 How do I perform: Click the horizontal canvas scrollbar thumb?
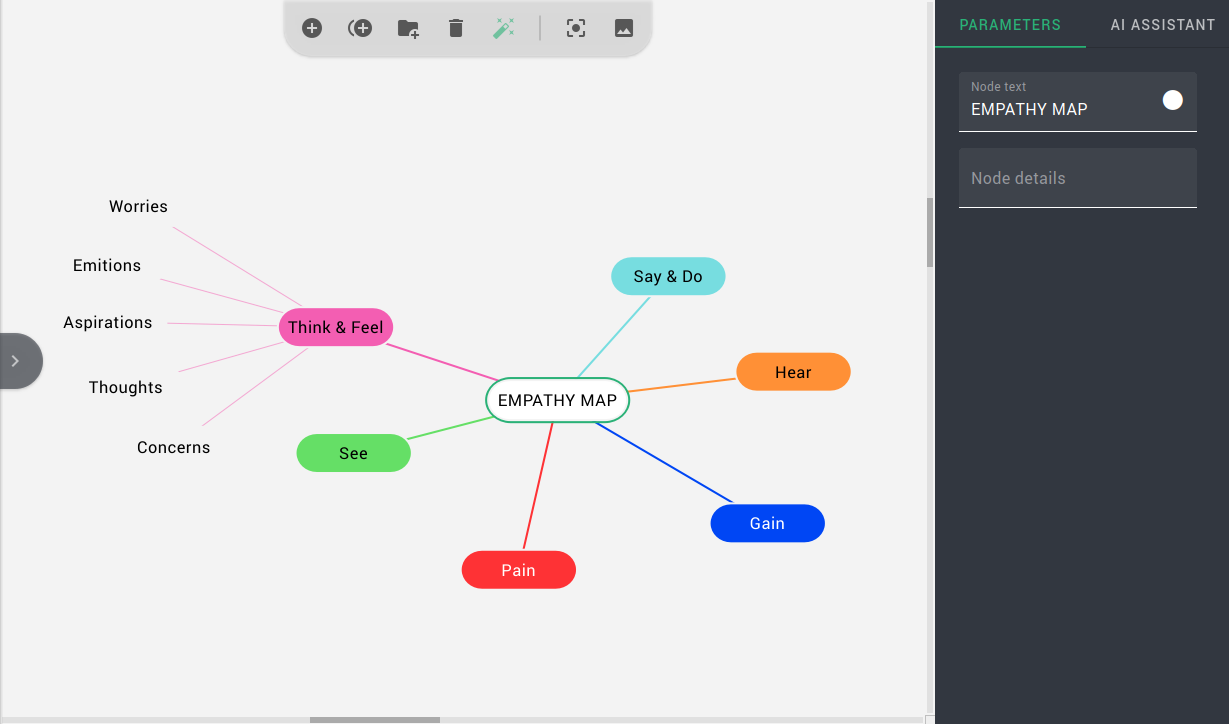374,720
